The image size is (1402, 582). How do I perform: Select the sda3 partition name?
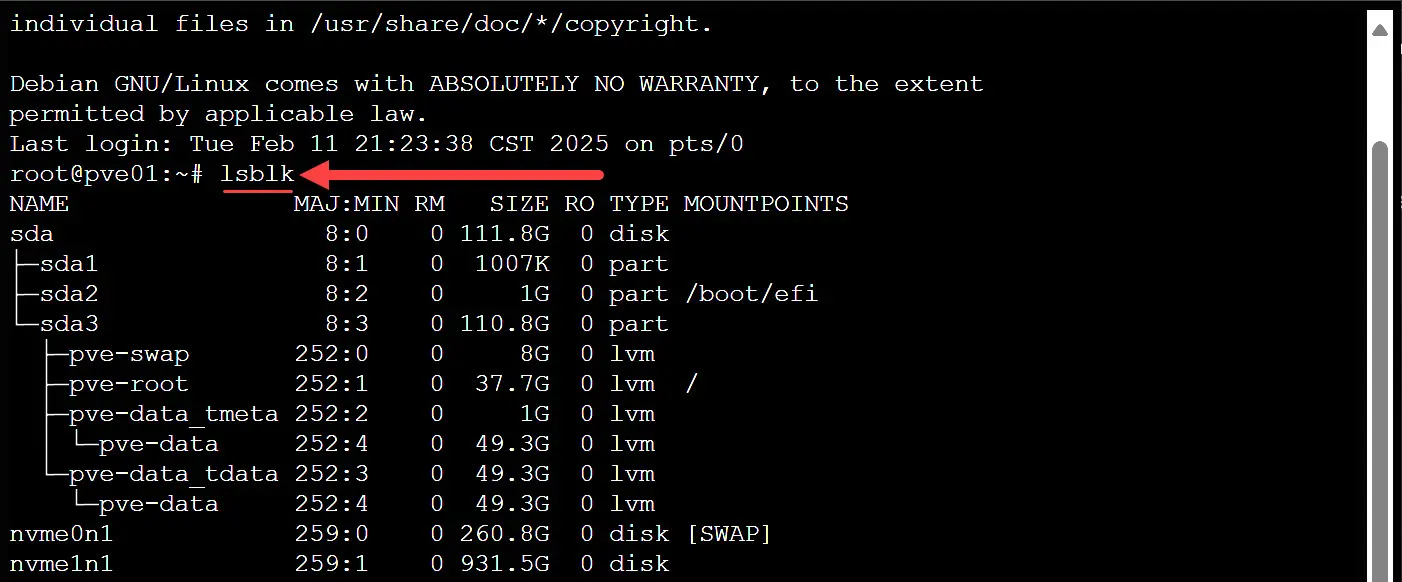click(69, 324)
